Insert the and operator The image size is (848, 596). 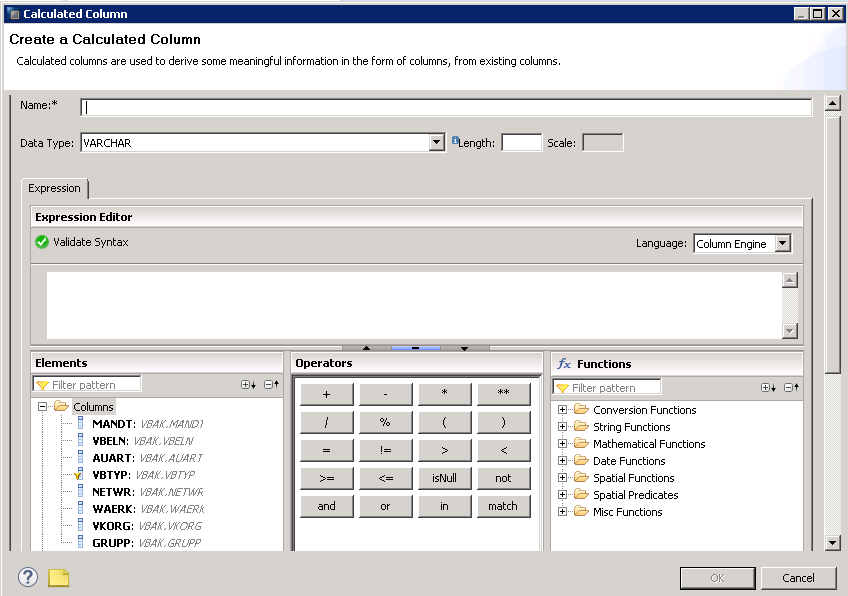point(327,507)
